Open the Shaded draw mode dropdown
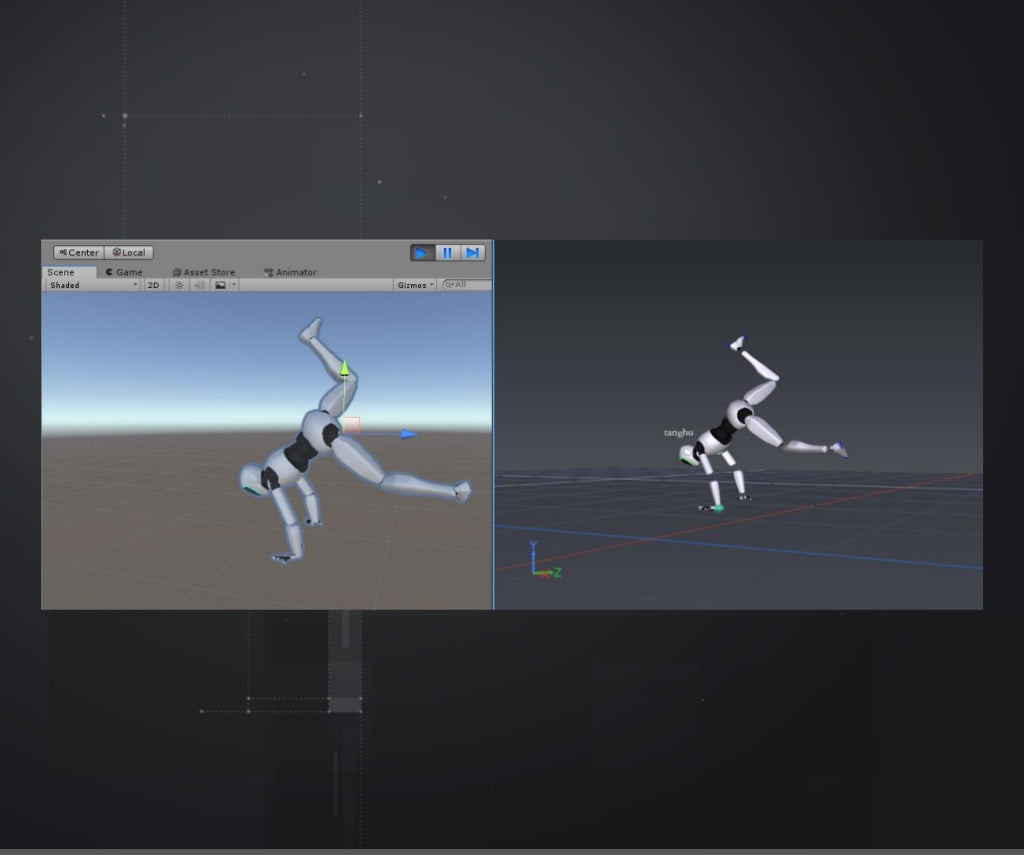This screenshot has height=855, width=1024. [89, 284]
